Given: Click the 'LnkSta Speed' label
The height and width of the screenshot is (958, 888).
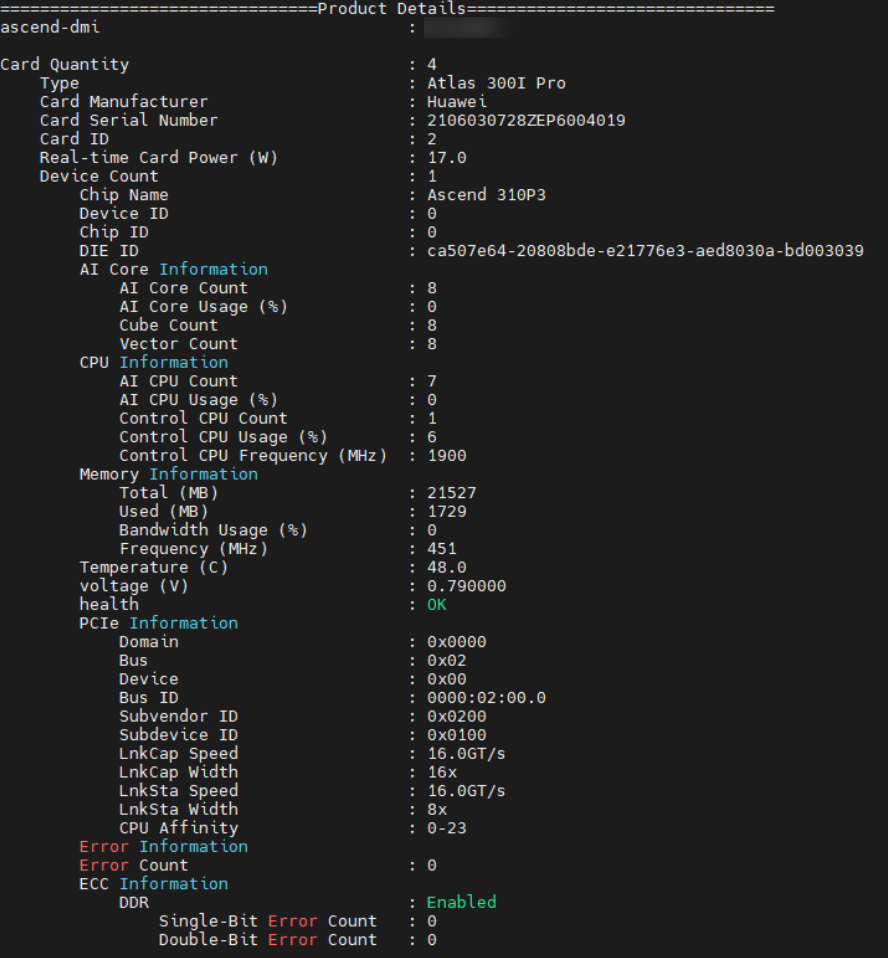Looking at the screenshot, I should click(x=178, y=791).
